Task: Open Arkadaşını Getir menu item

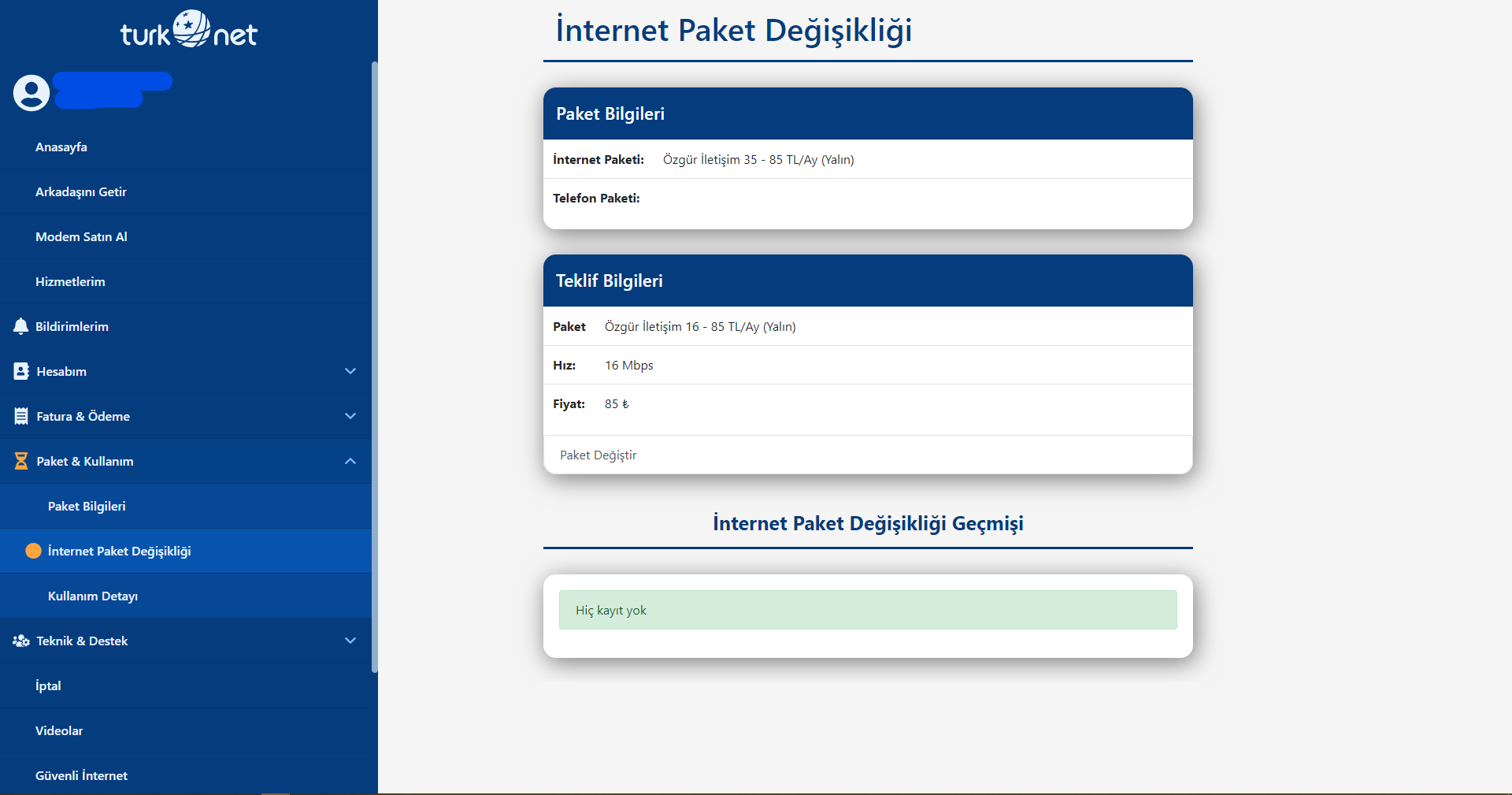Action: click(81, 192)
